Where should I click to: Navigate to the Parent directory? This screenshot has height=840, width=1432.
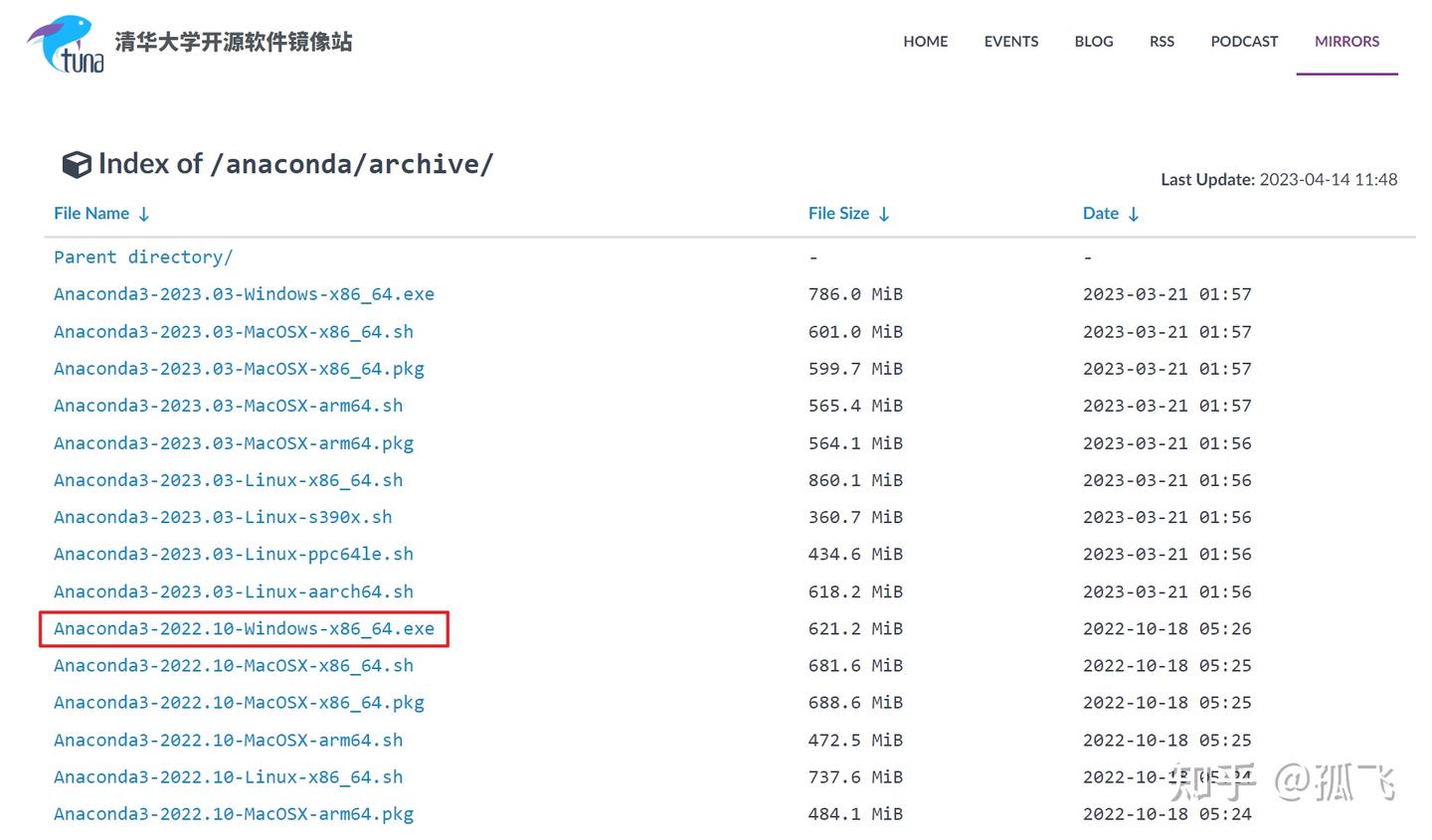[x=142, y=256]
